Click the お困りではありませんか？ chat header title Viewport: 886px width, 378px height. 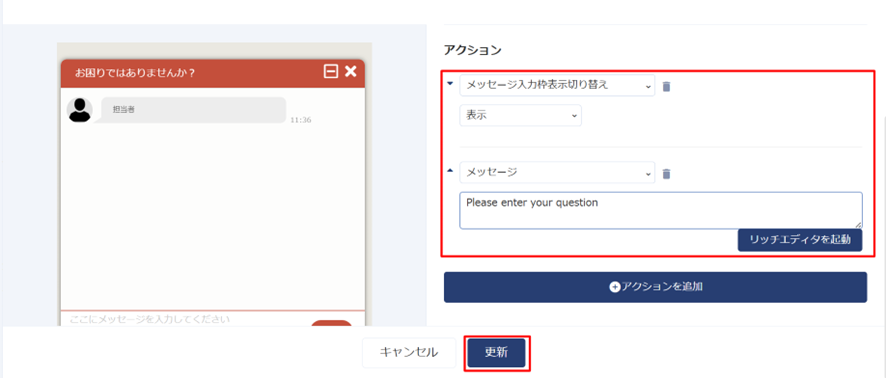coord(135,72)
